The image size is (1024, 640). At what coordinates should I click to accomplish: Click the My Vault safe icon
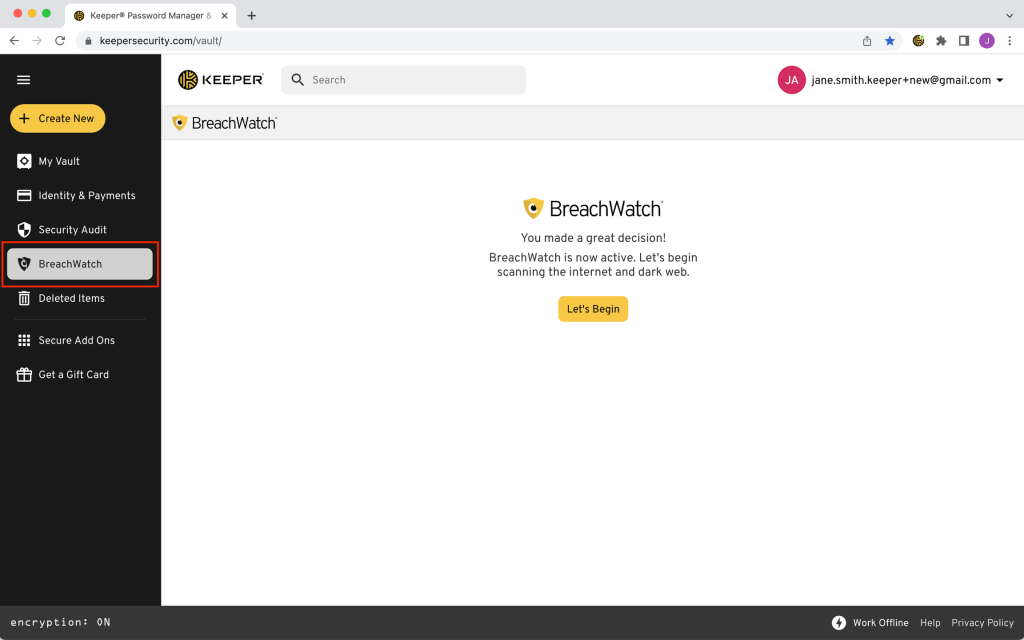click(x=24, y=161)
